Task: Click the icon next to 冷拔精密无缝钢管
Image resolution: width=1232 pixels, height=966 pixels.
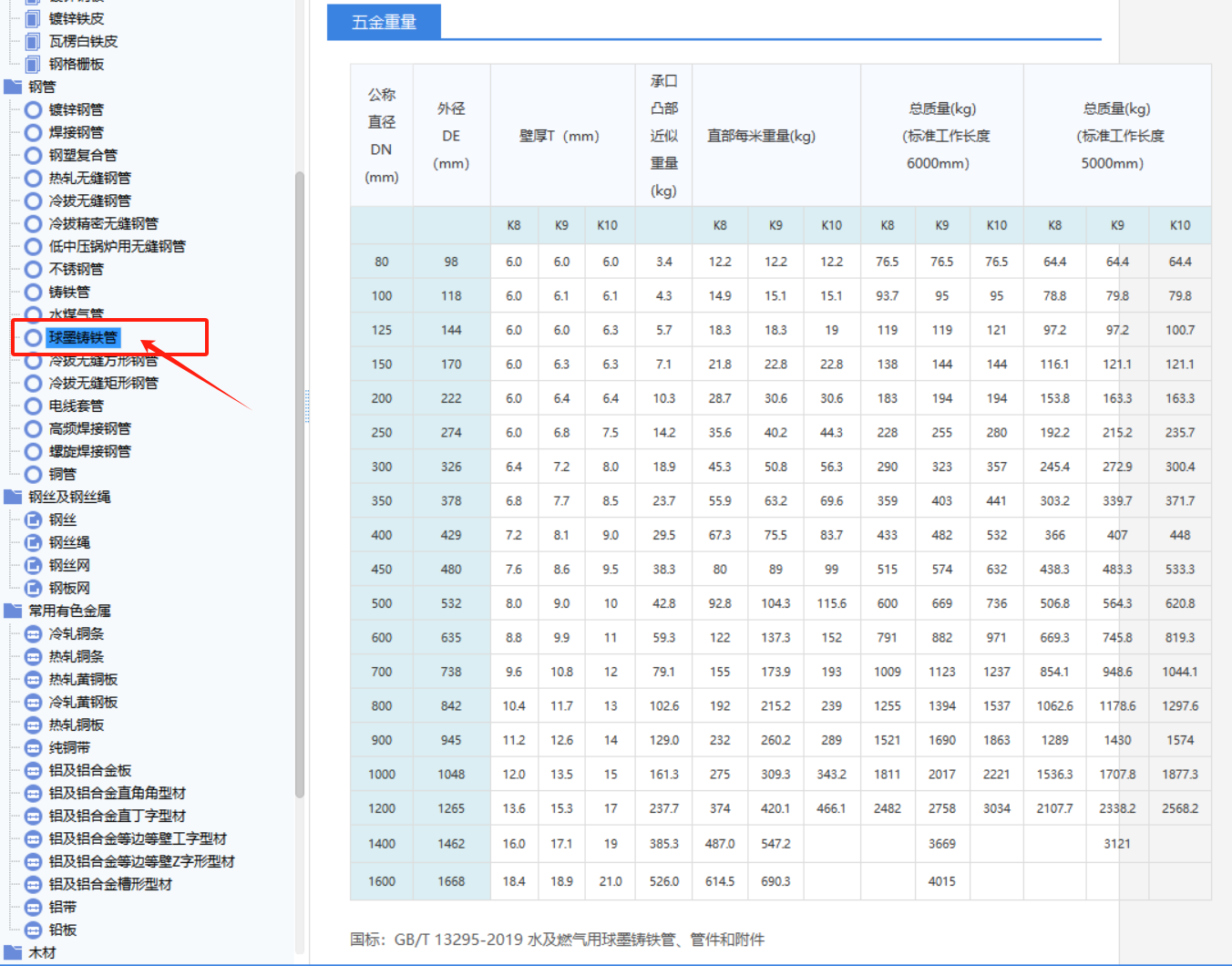Action: (x=34, y=224)
